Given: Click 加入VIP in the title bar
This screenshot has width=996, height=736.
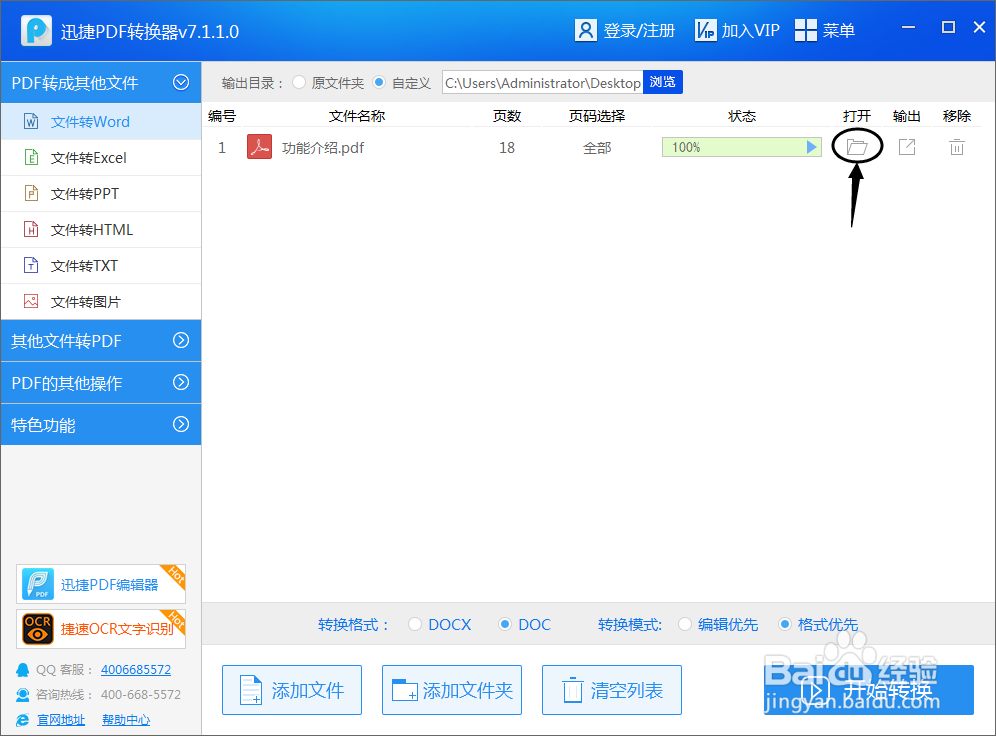Looking at the screenshot, I should [x=737, y=30].
